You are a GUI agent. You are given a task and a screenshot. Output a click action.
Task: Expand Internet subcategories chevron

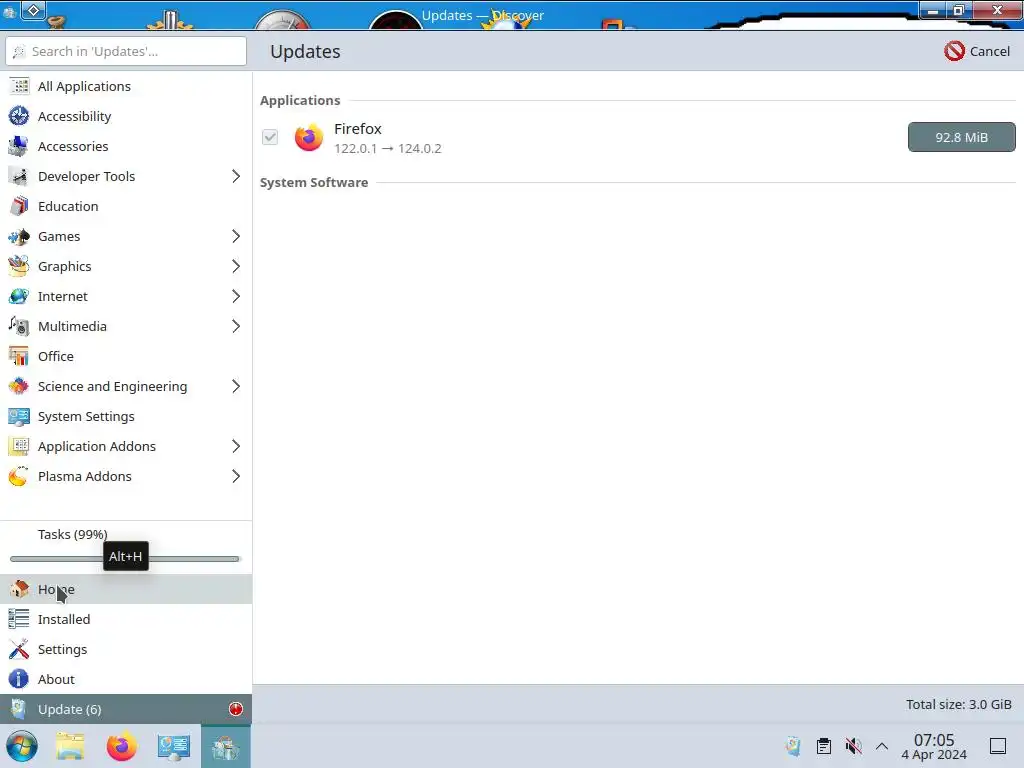pos(236,296)
